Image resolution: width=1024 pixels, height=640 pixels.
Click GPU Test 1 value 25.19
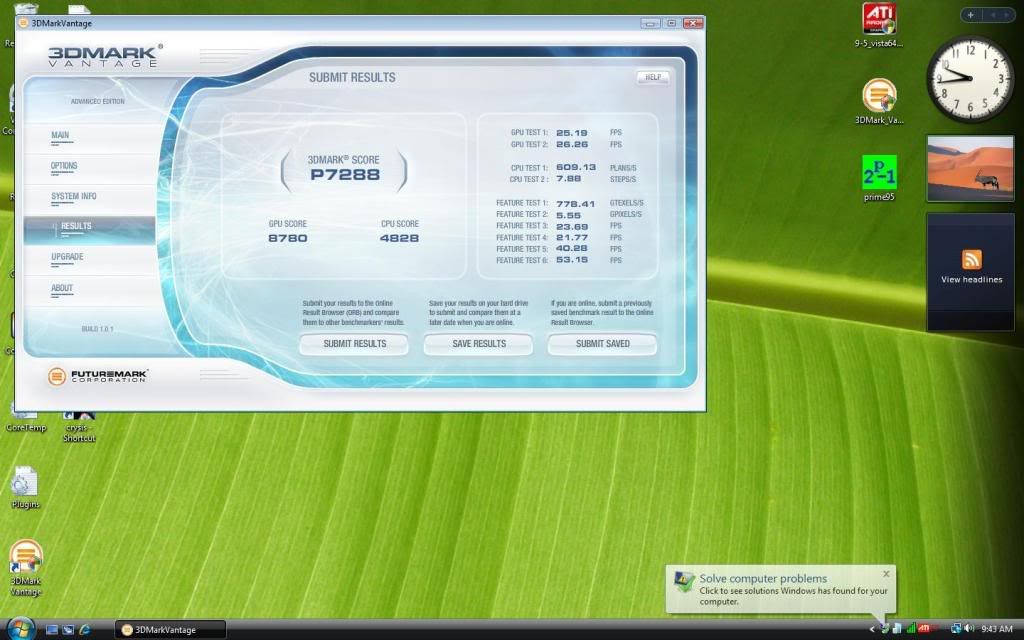coord(571,133)
